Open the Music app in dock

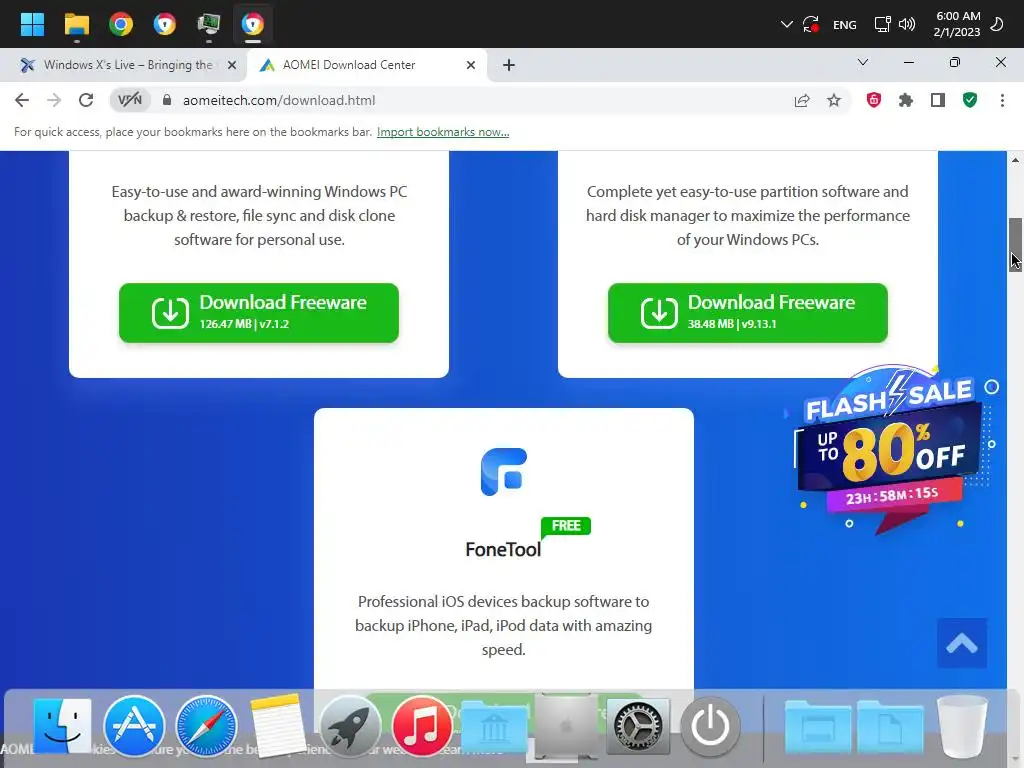[x=422, y=726]
